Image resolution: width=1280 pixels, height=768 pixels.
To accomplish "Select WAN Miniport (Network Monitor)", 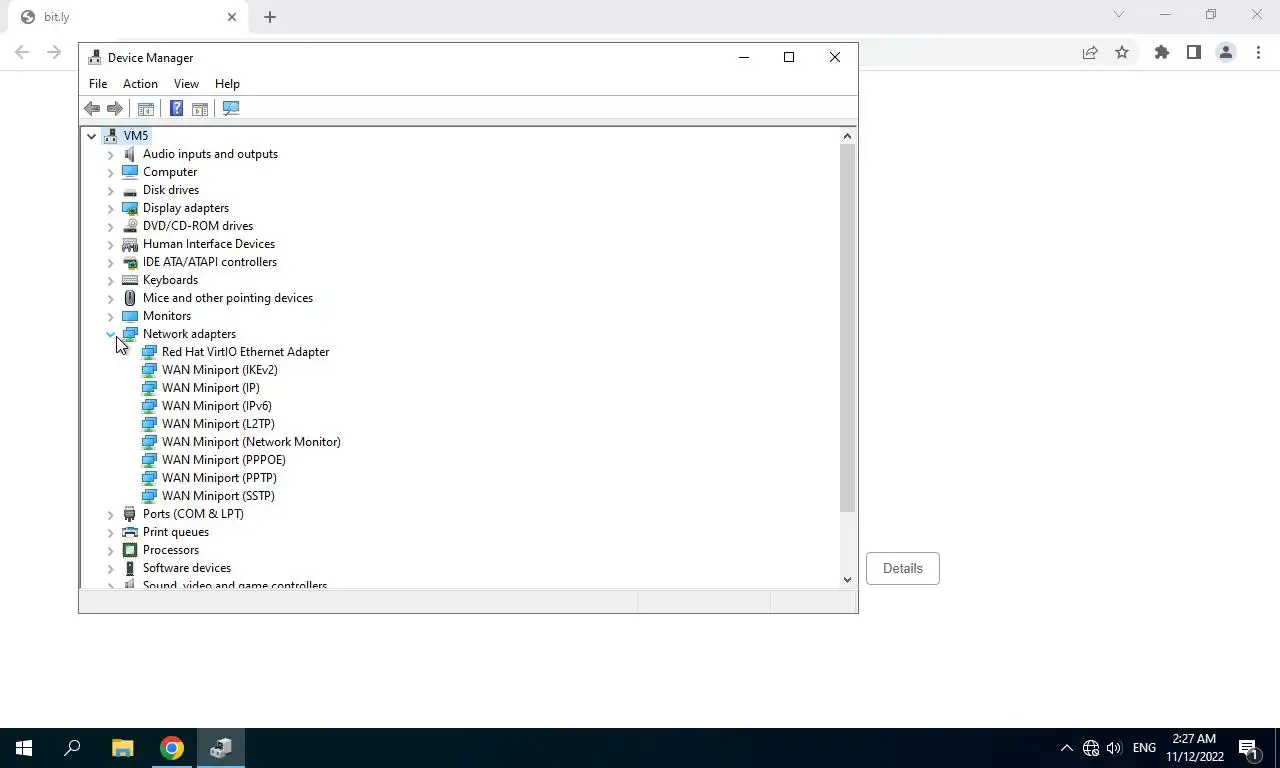I will (x=251, y=442).
